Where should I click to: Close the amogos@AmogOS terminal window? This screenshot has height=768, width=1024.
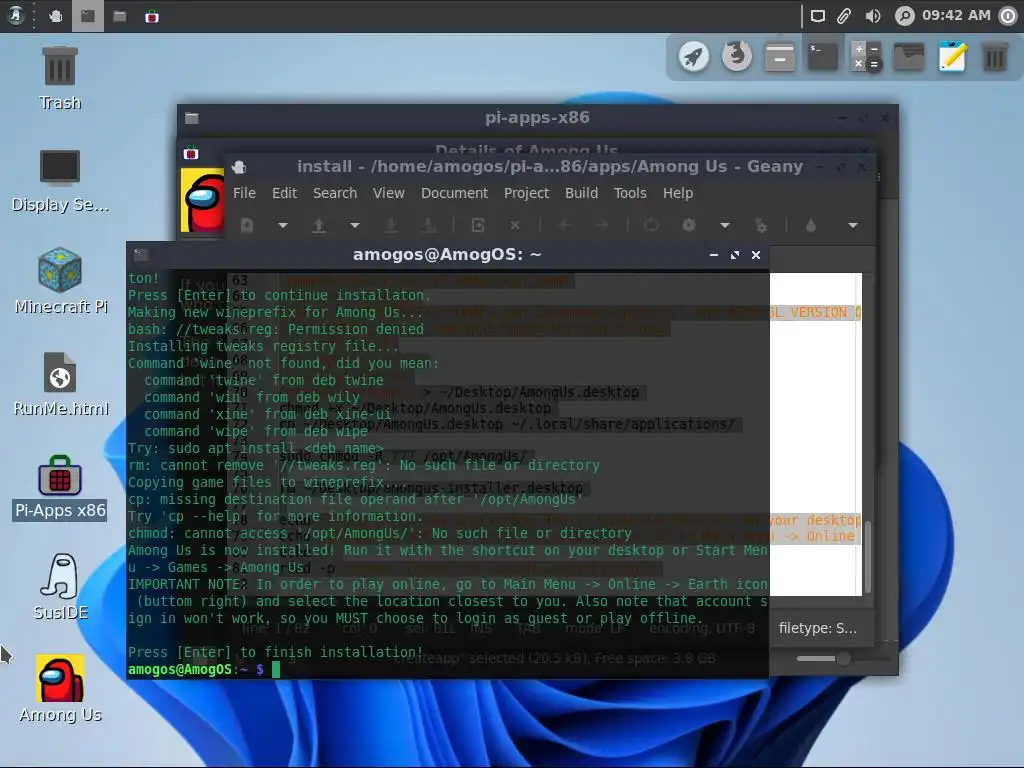click(x=756, y=255)
